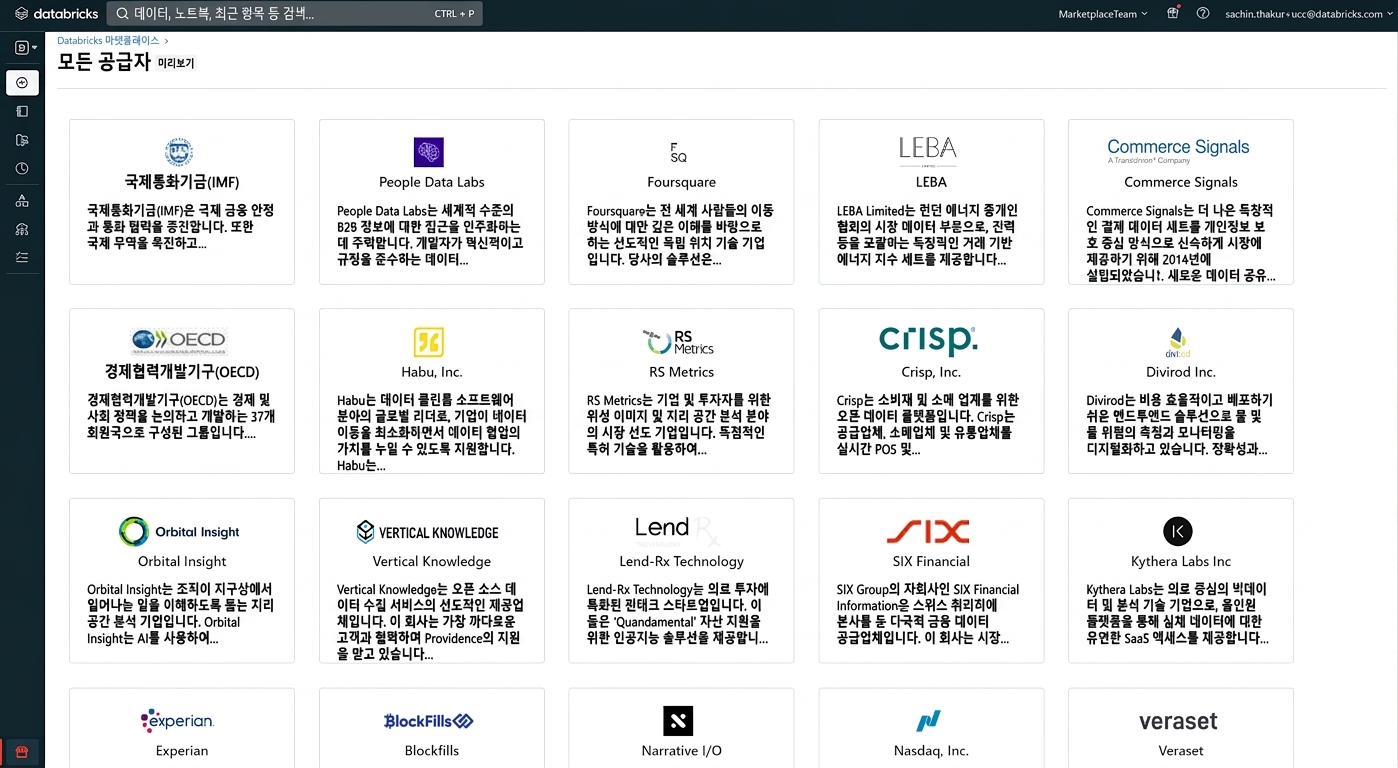The height and width of the screenshot is (768, 1398).
Task: Click the OECD globe logo
Action: point(179,341)
